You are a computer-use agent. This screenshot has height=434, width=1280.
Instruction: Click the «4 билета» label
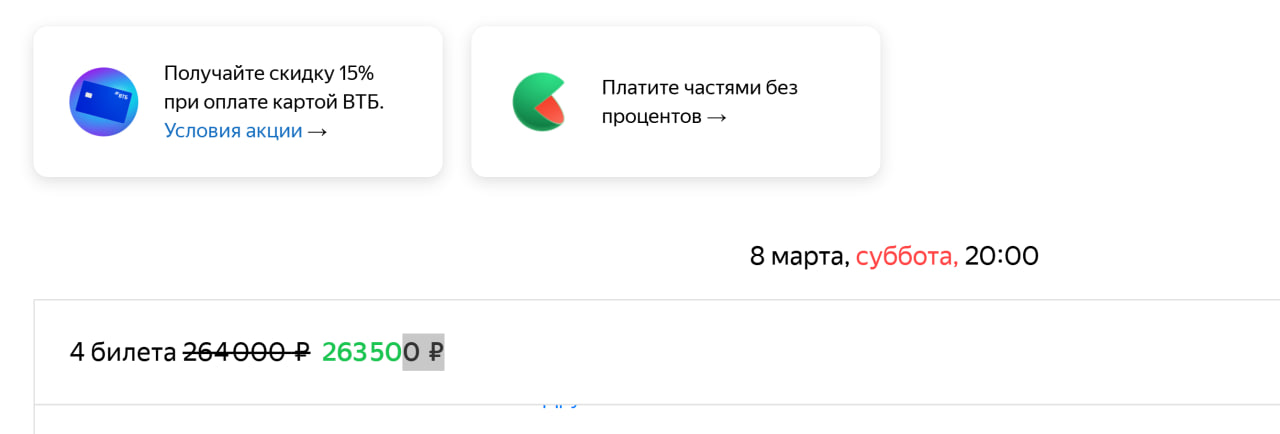pos(122,352)
